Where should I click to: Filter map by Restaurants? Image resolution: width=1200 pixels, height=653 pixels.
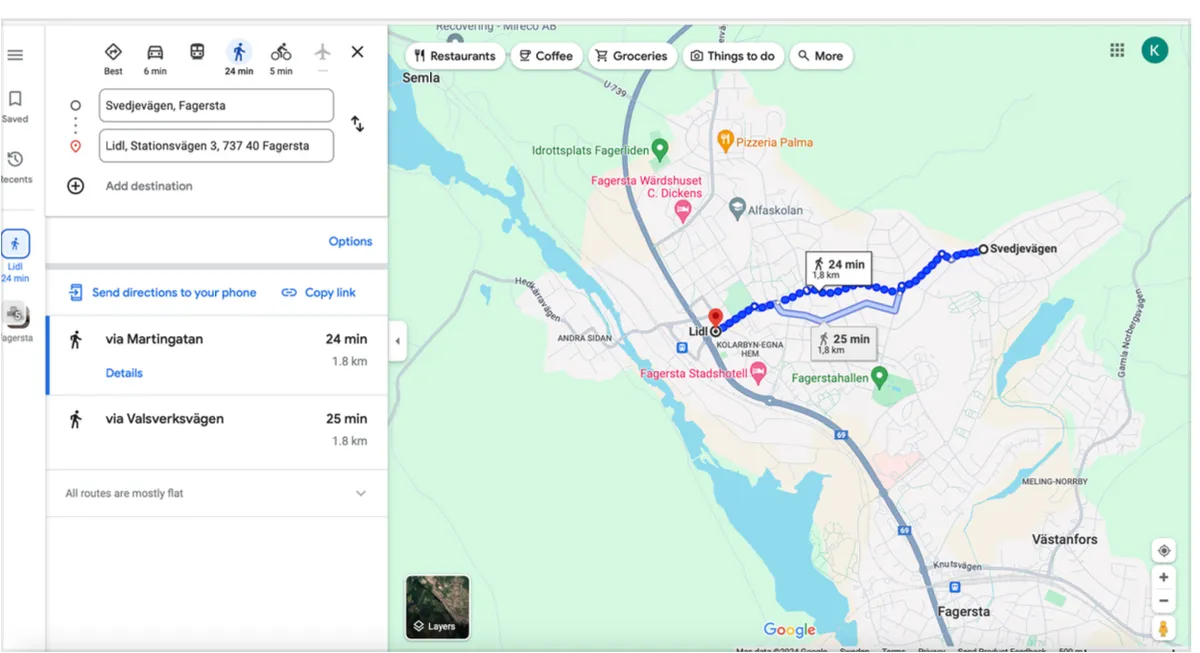coord(454,56)
